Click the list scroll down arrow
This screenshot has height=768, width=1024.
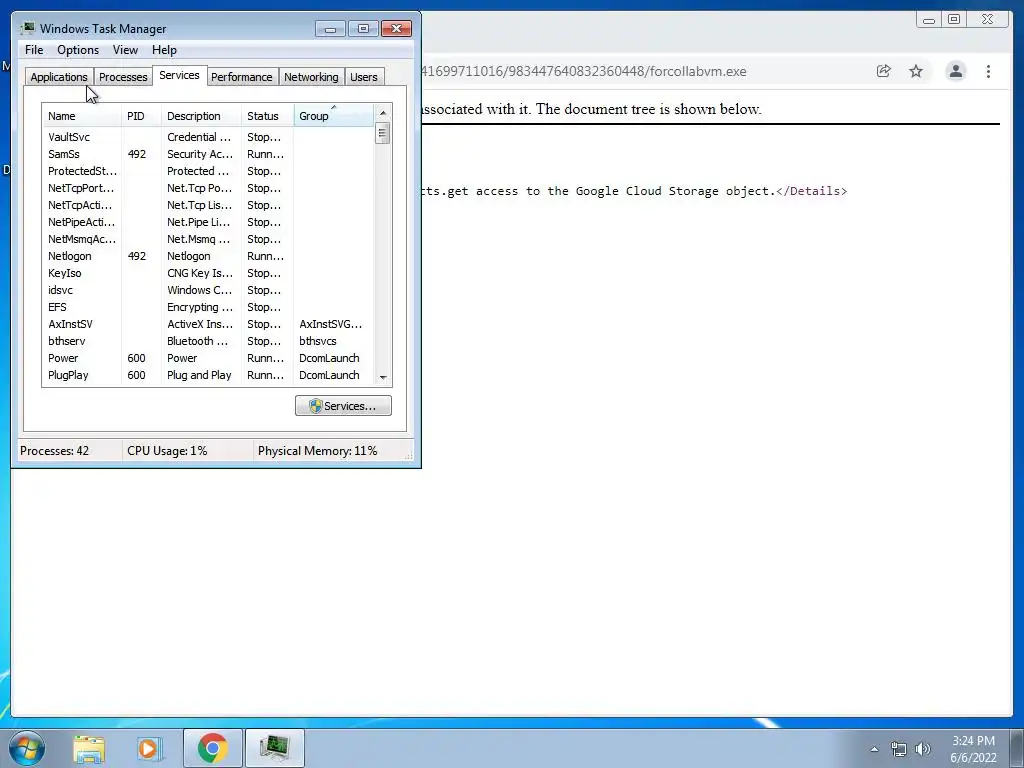pos(383,377)
